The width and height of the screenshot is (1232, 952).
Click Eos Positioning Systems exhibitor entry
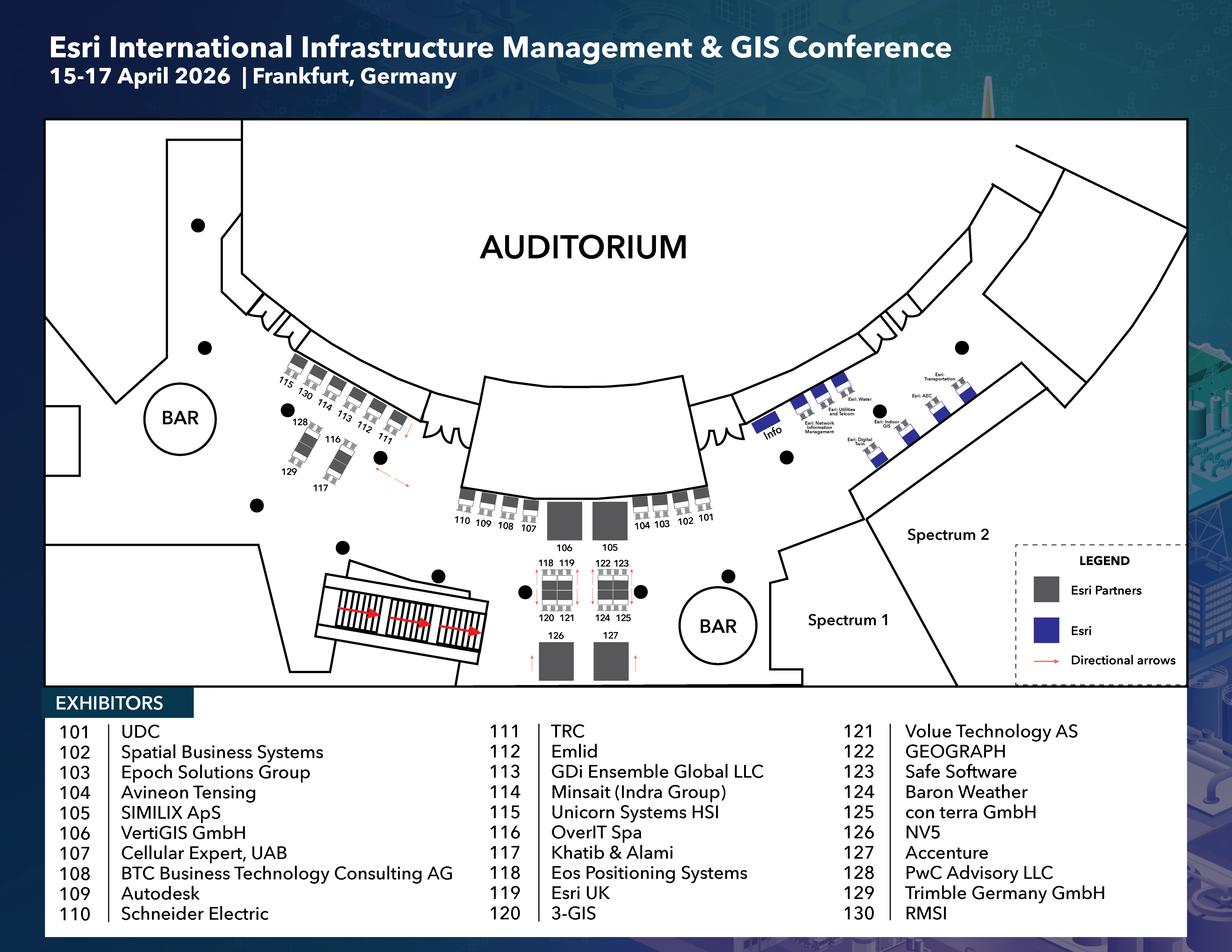tap(649, 873)
